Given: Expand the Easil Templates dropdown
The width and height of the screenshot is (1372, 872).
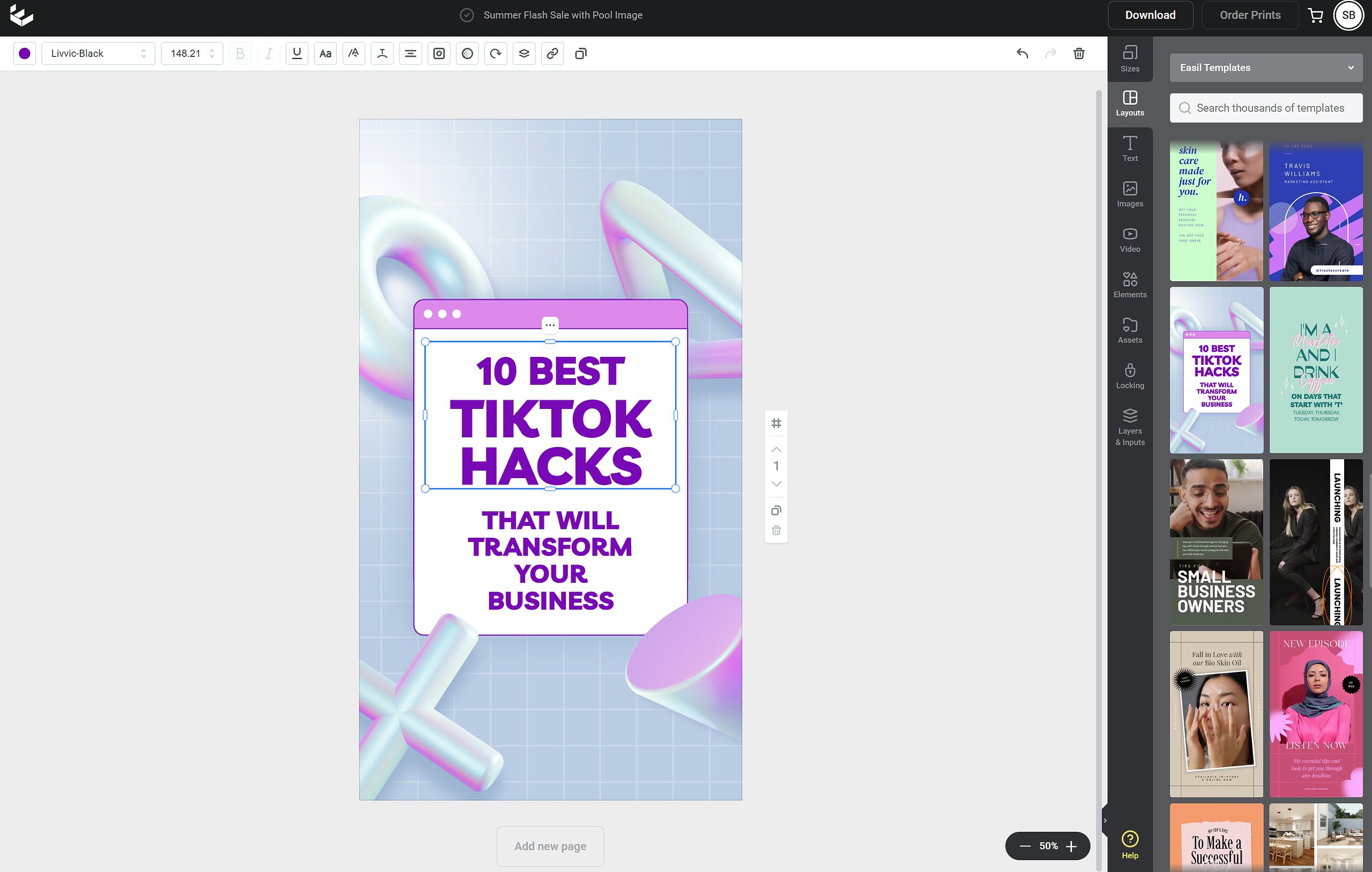Looking at the screenshot, I should pyautogui.click(x=1266, y=68).
